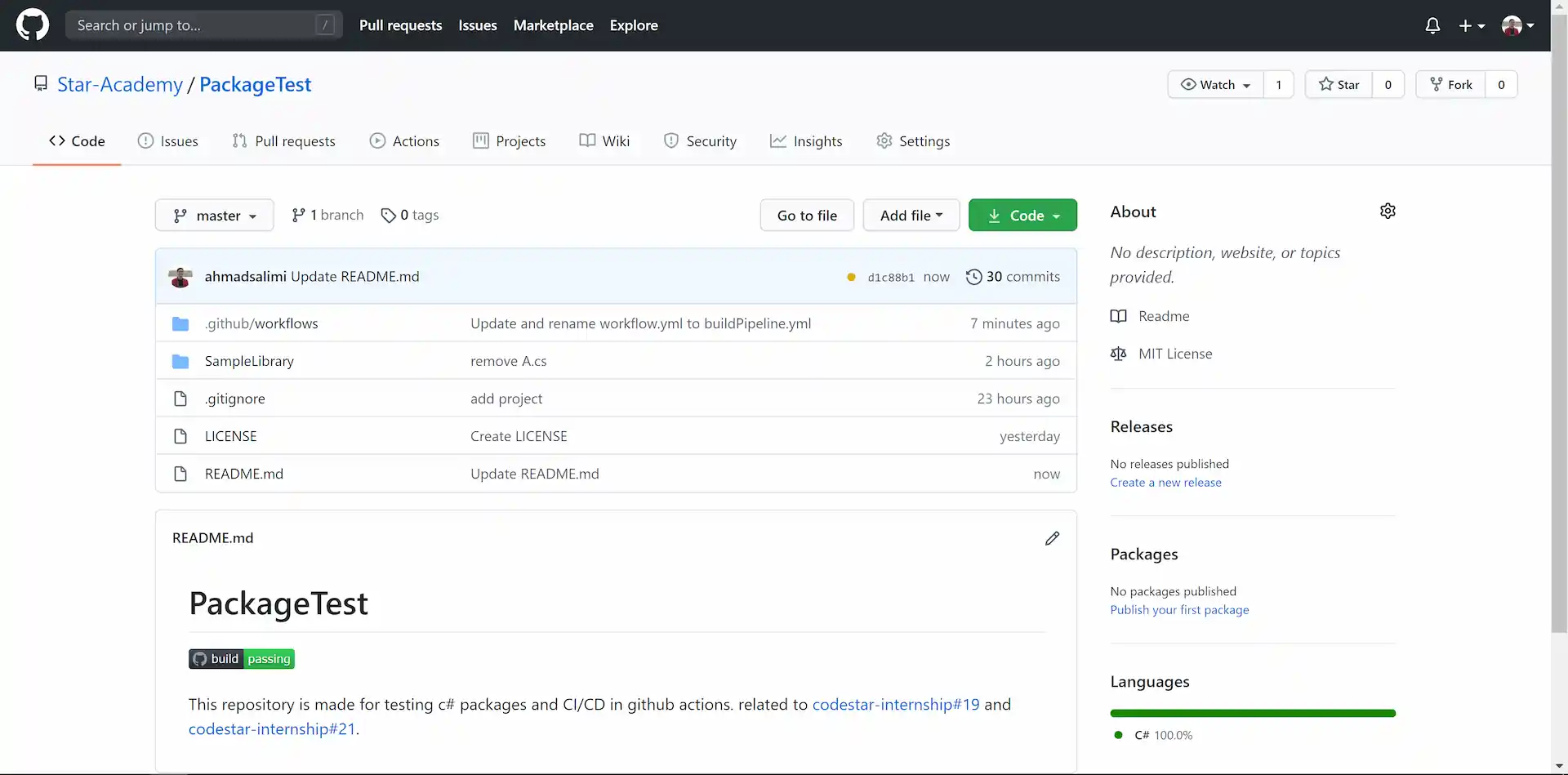Click the build passing badge
The width and height of the screenshot is (1568, 775).
pos(242,659)
